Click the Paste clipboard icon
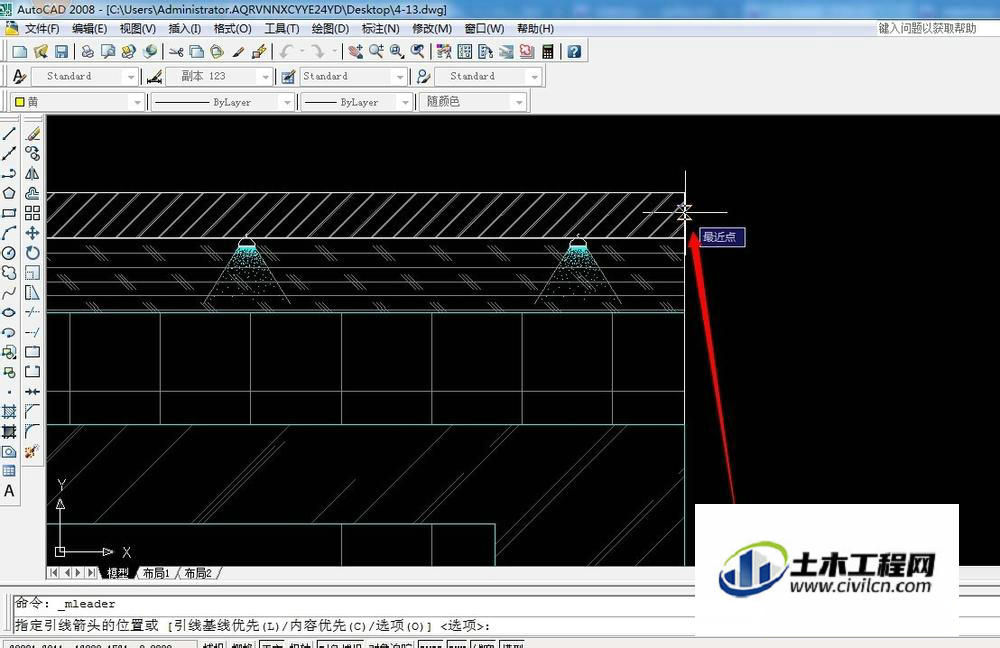Screen dimensions: 1000x648 [217, 52]
